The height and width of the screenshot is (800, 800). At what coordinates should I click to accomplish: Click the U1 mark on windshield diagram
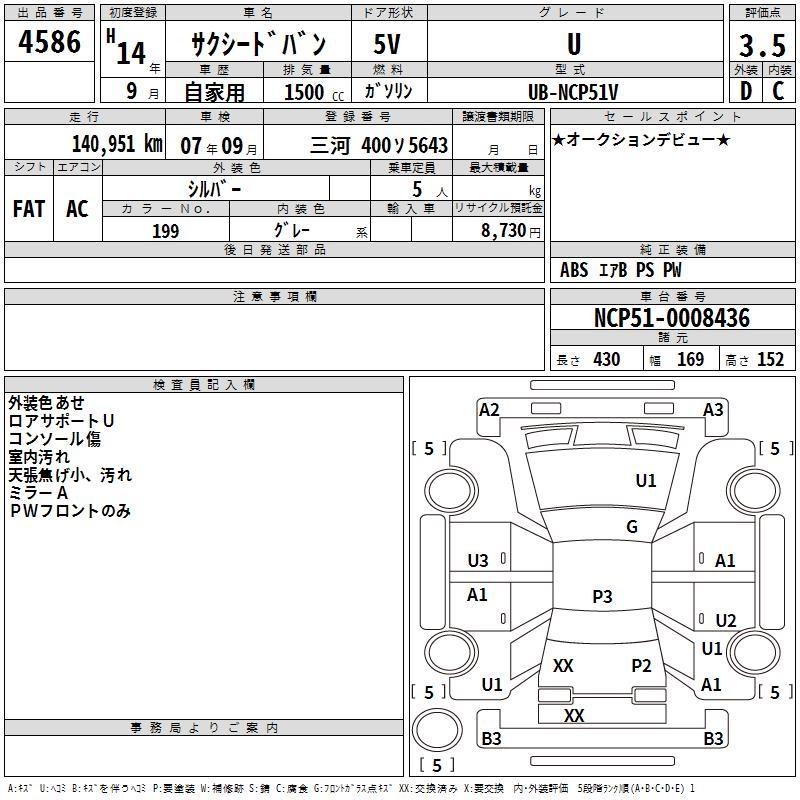click(645, 480)
